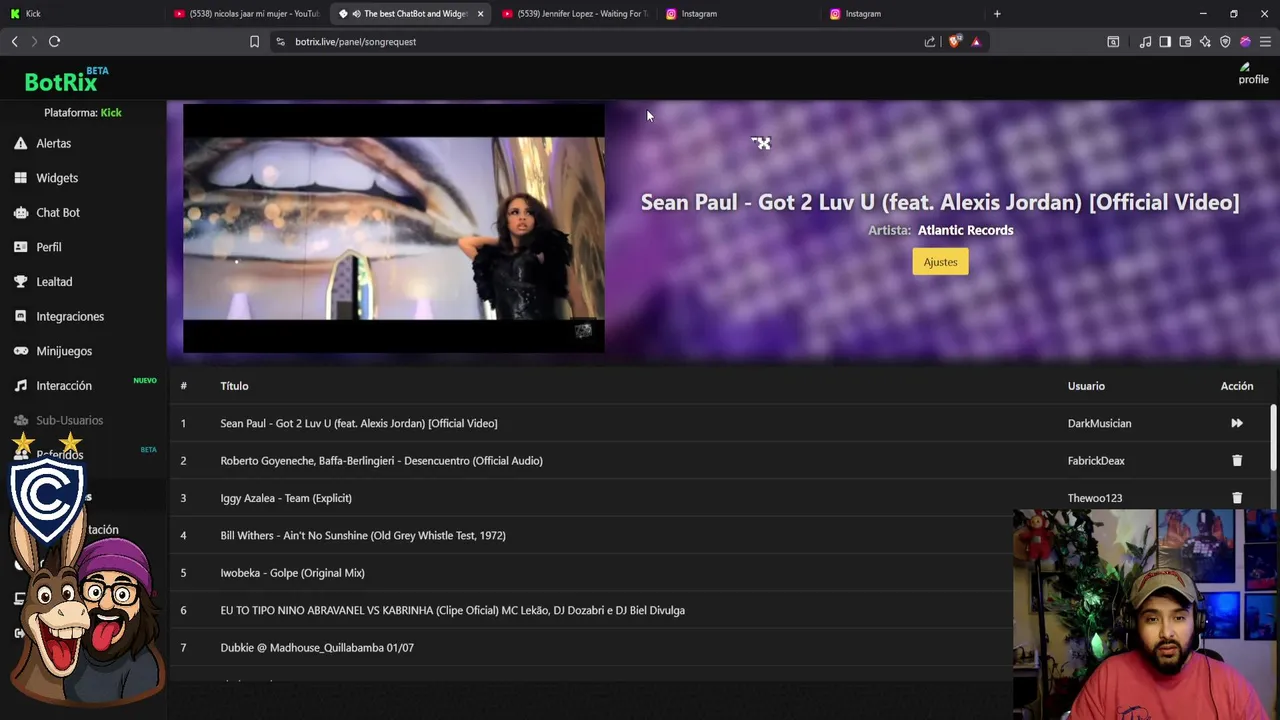Click the Atlantic Records artist name
This screenshot has width=1280, height=720.
coord(965,230)
